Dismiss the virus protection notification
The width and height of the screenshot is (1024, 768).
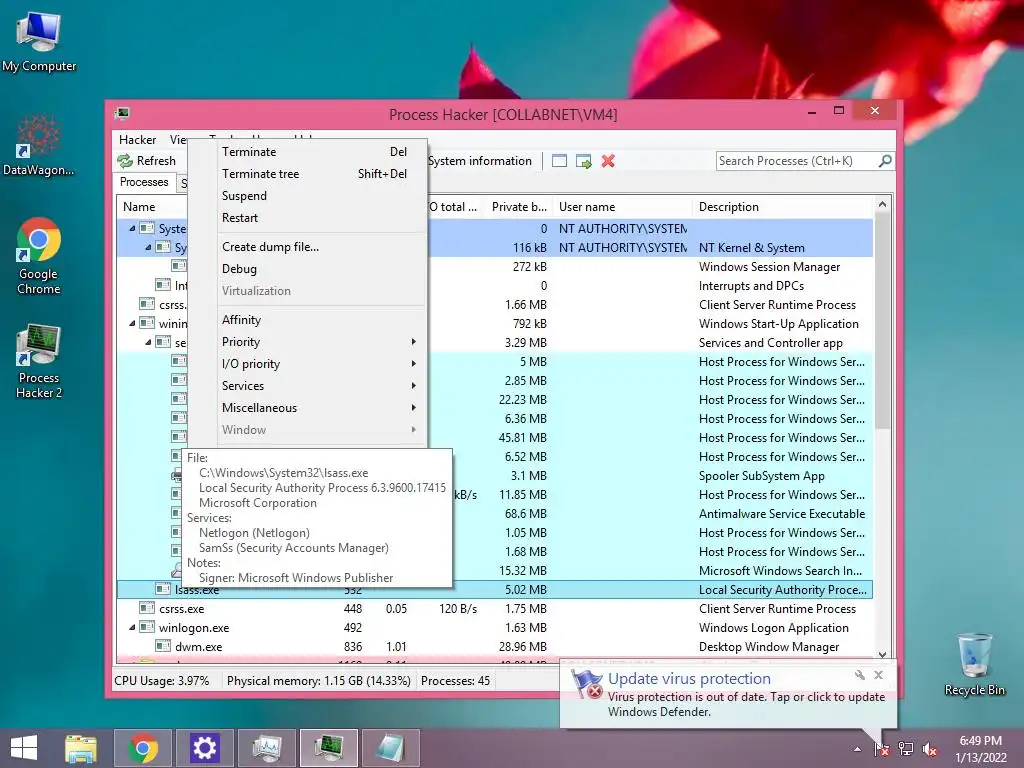click(878, 675)
